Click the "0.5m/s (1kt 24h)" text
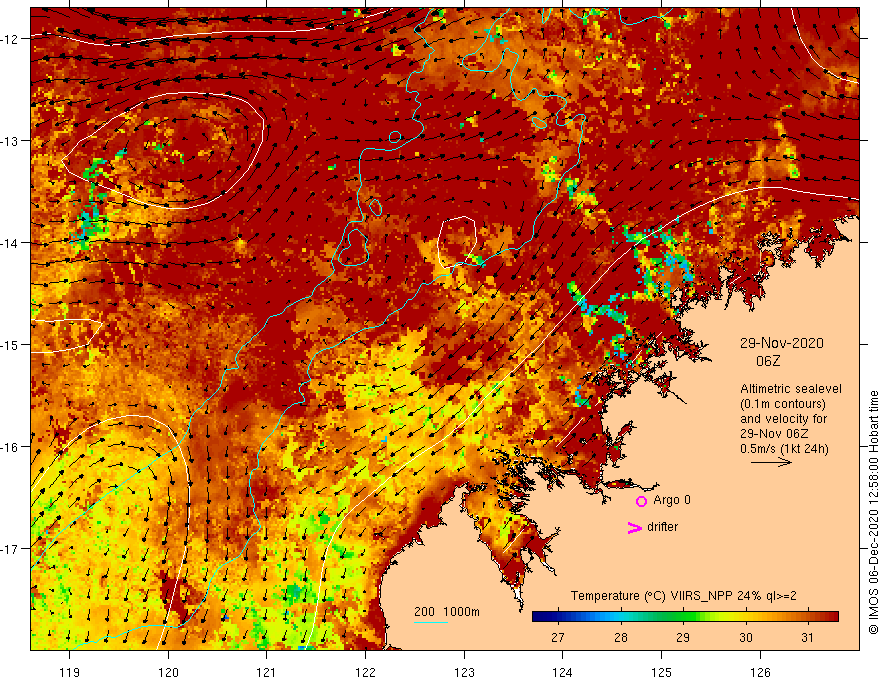This screenshot has height=680, width=880. click(784, 449)
